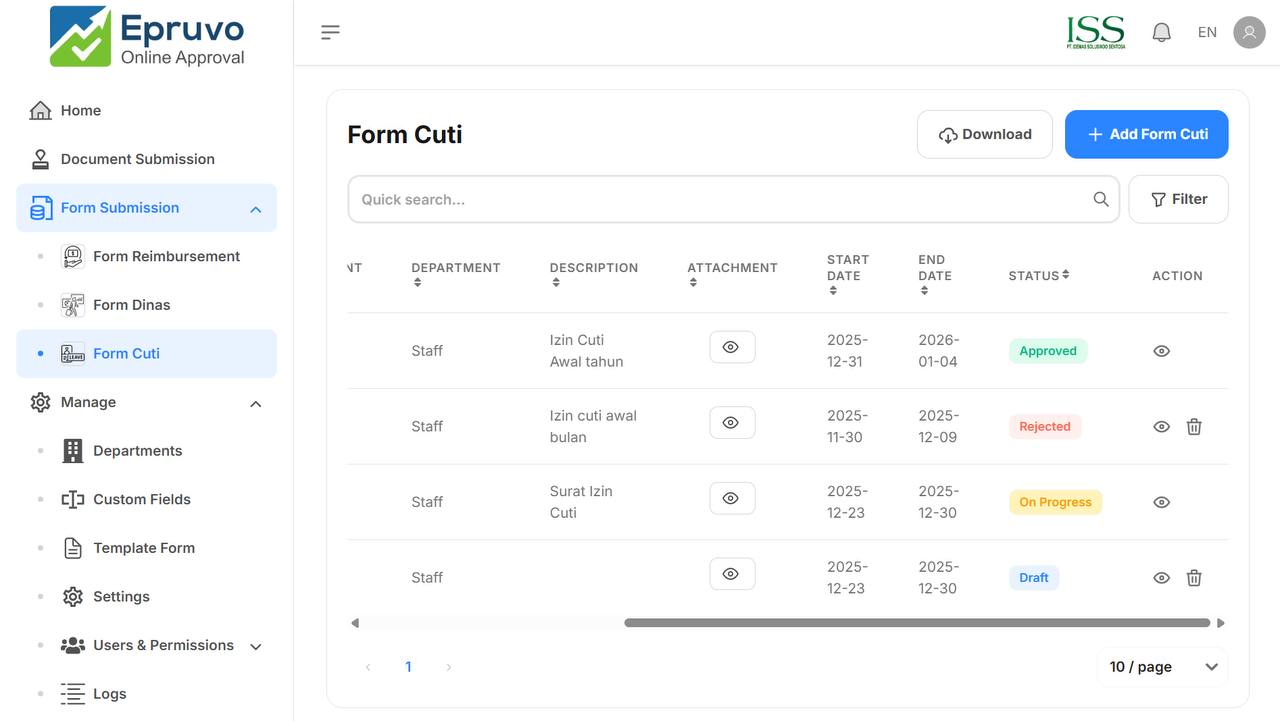Click the ISS company logo
The image size is (1280, 721).
[x=1096, y=32]
